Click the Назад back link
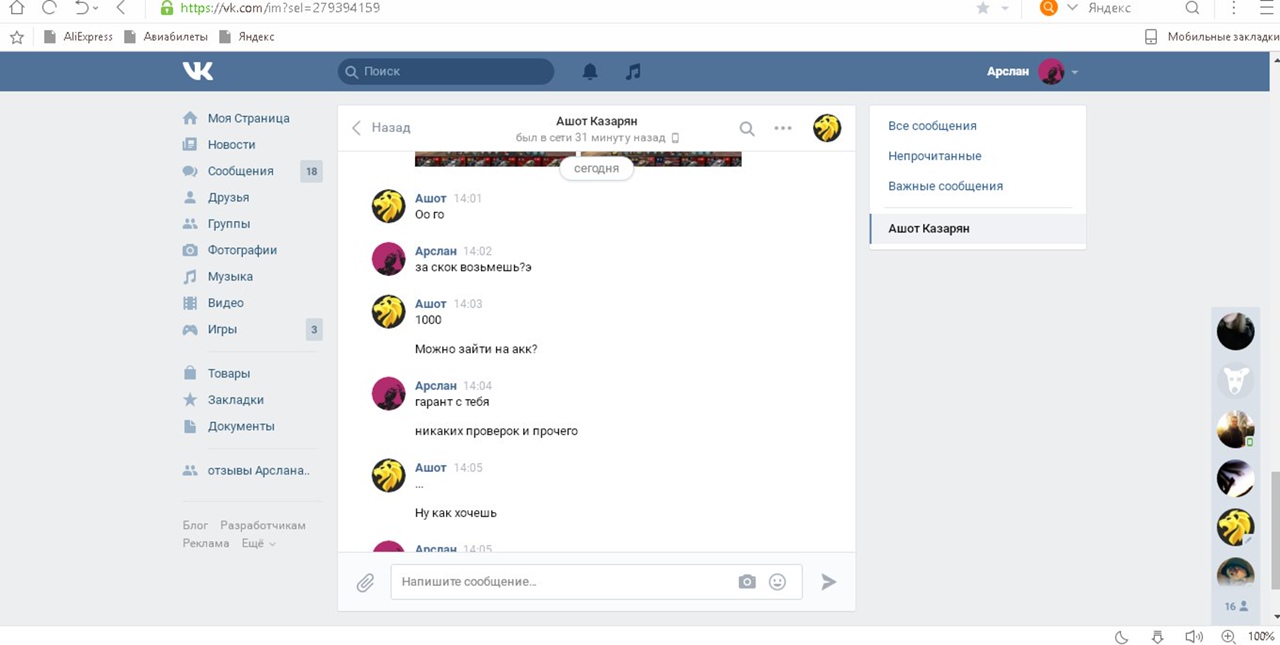 click(x=381, y=128)
